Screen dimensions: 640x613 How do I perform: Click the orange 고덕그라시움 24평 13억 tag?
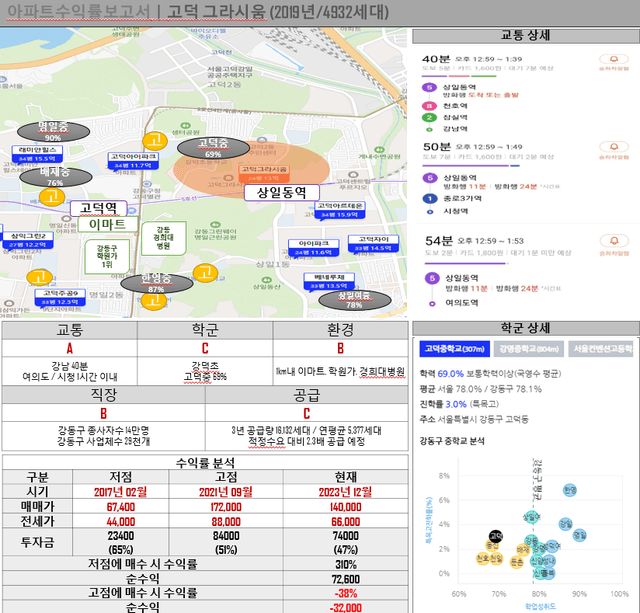264,174
